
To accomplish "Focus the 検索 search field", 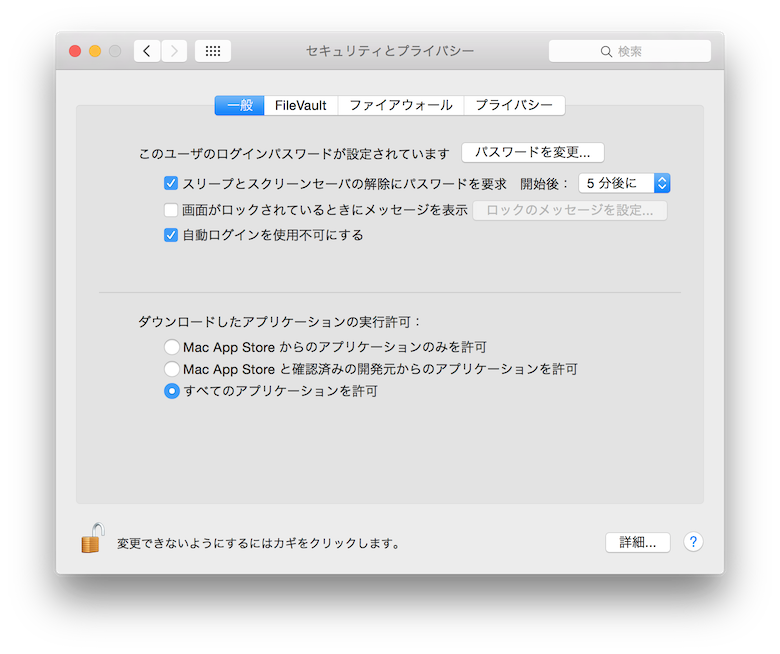I will 630,51.
